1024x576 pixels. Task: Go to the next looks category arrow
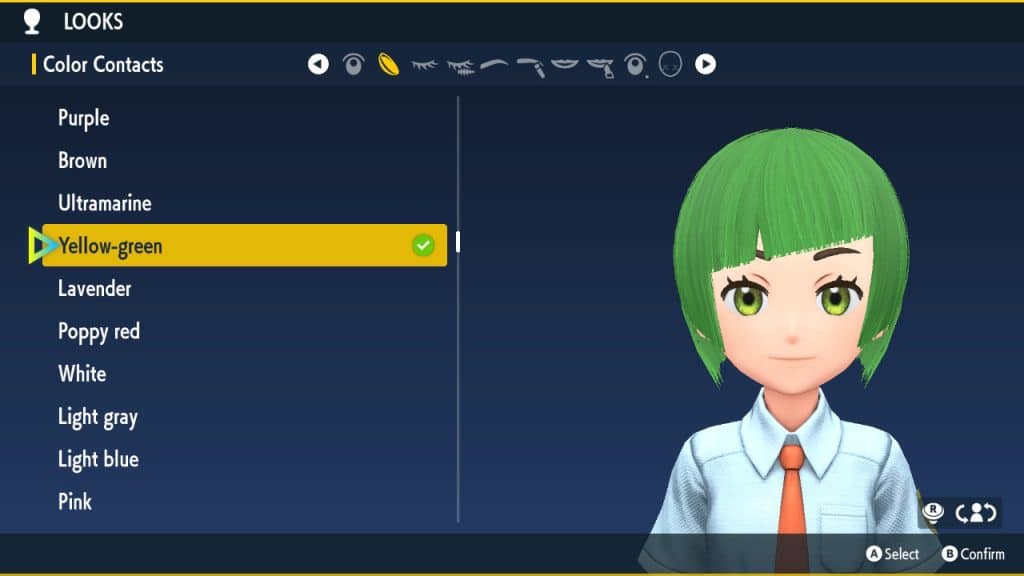click(705, 64)
